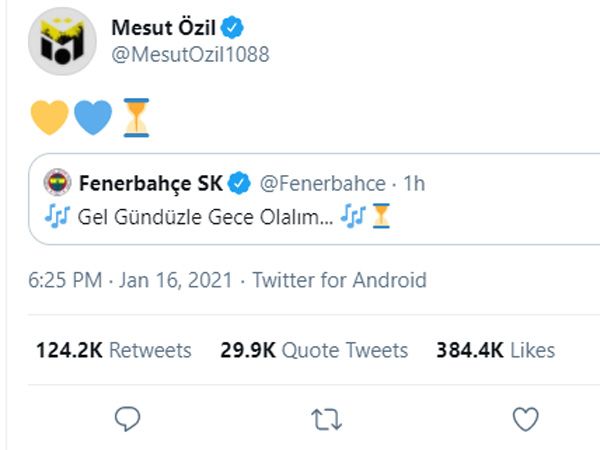This screenshot has height=450, width=600.
Task: Open the @Fenerbahce handle link
Action: click(323, 183)
